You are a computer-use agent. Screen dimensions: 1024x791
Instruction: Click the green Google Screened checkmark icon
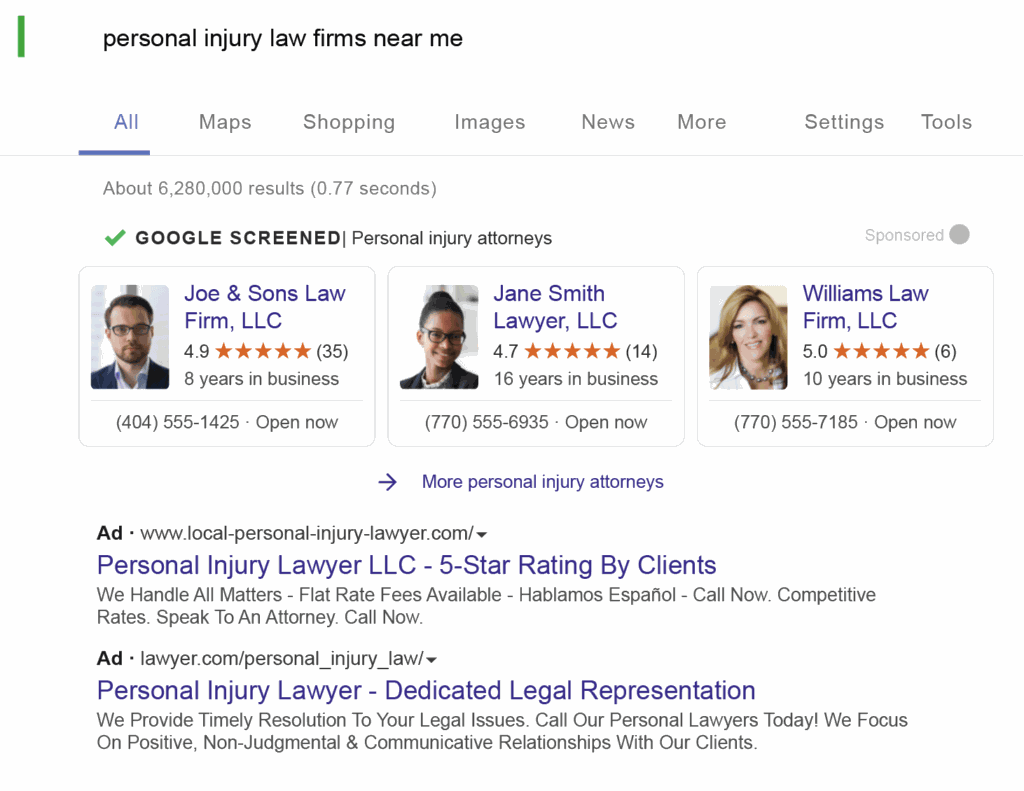point(115,238)
